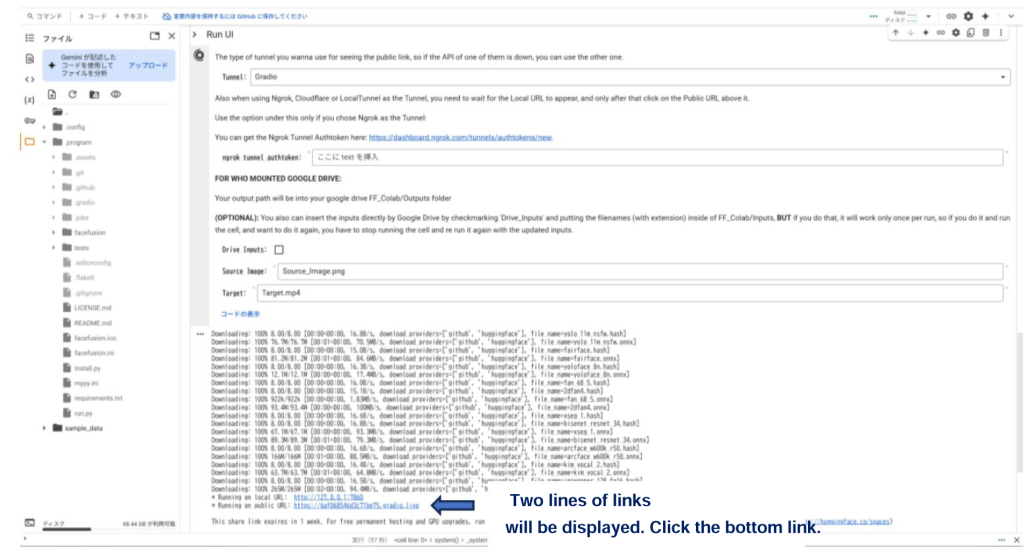The width and height of the screenshot is (1024, 555).
Task: Open Gemini sparkle icon in top bar
Action: tap(985, 16)
